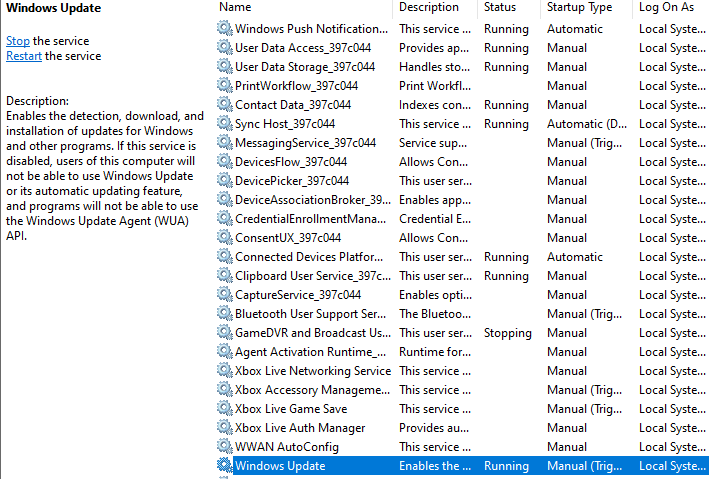Select WWAN AutoConfig service name

click(287, 447)
